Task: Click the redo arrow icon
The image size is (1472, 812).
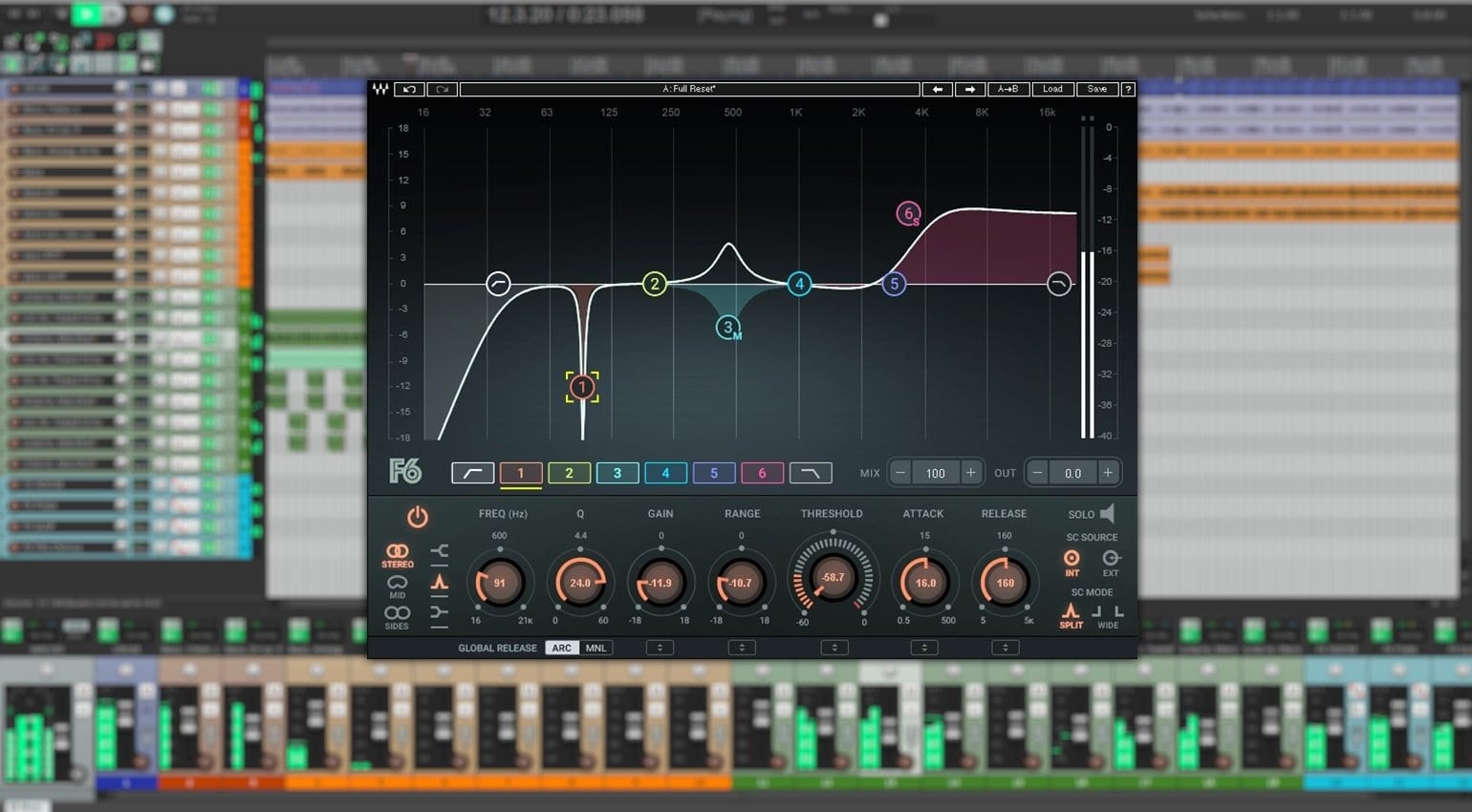Action: tap(442, 89)
